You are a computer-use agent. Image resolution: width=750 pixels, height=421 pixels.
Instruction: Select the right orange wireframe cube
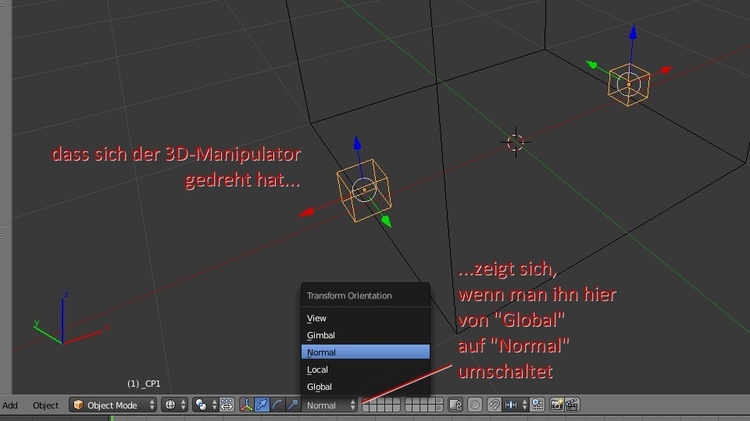(x=629, y=85)
